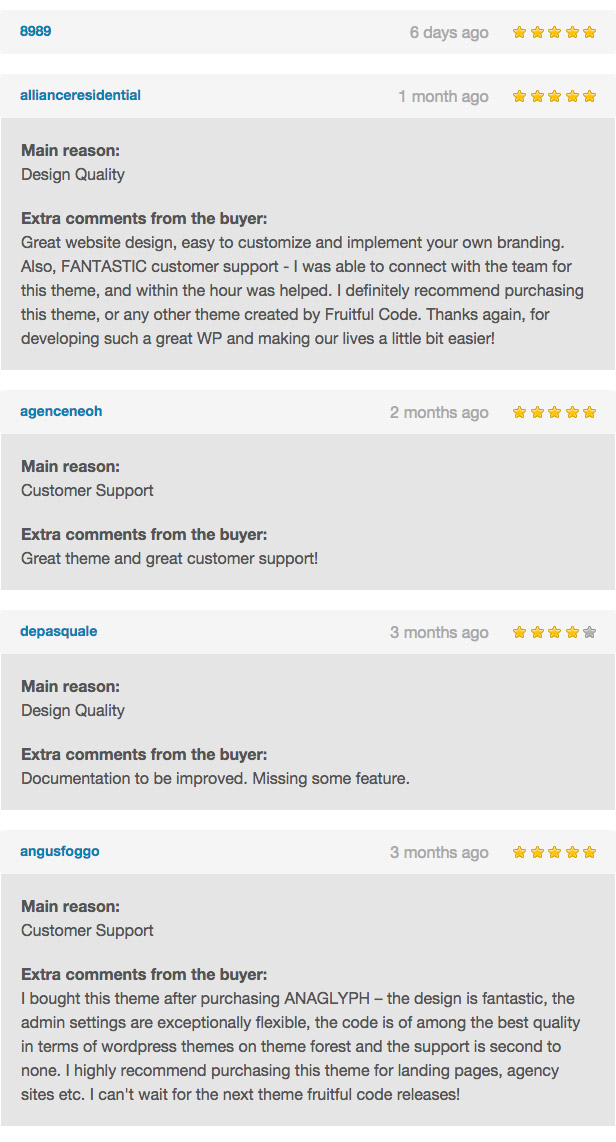616x1142 pixels.
Task: Go to angusfoggo's profile
Action: (x=60, y=851)
